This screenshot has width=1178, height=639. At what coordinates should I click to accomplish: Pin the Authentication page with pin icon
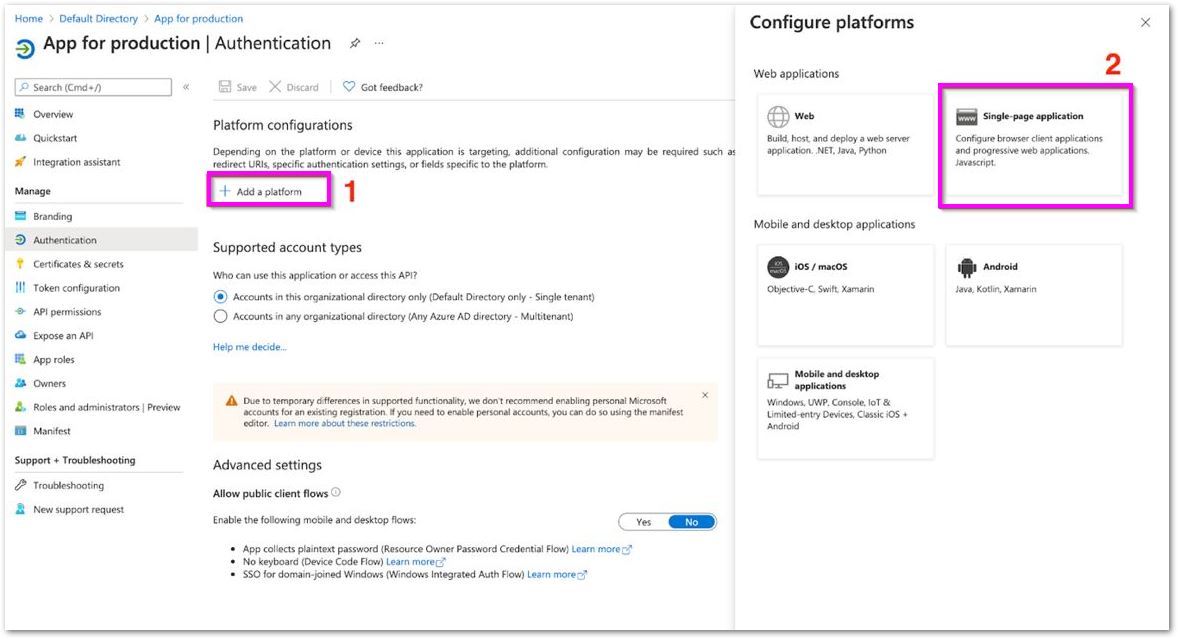tap(355, 44)
